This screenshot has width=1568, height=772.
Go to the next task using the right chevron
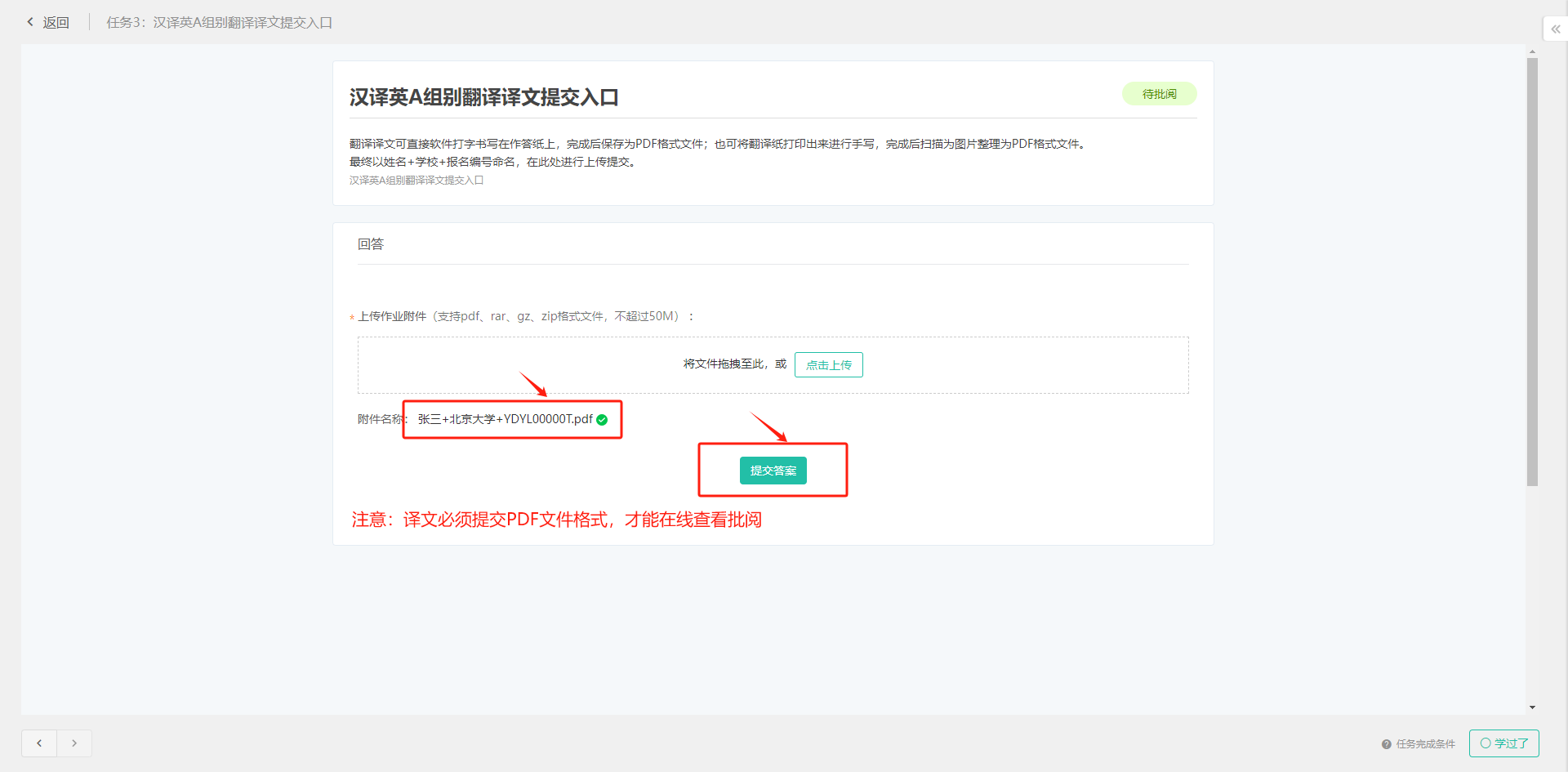(74, 743)
